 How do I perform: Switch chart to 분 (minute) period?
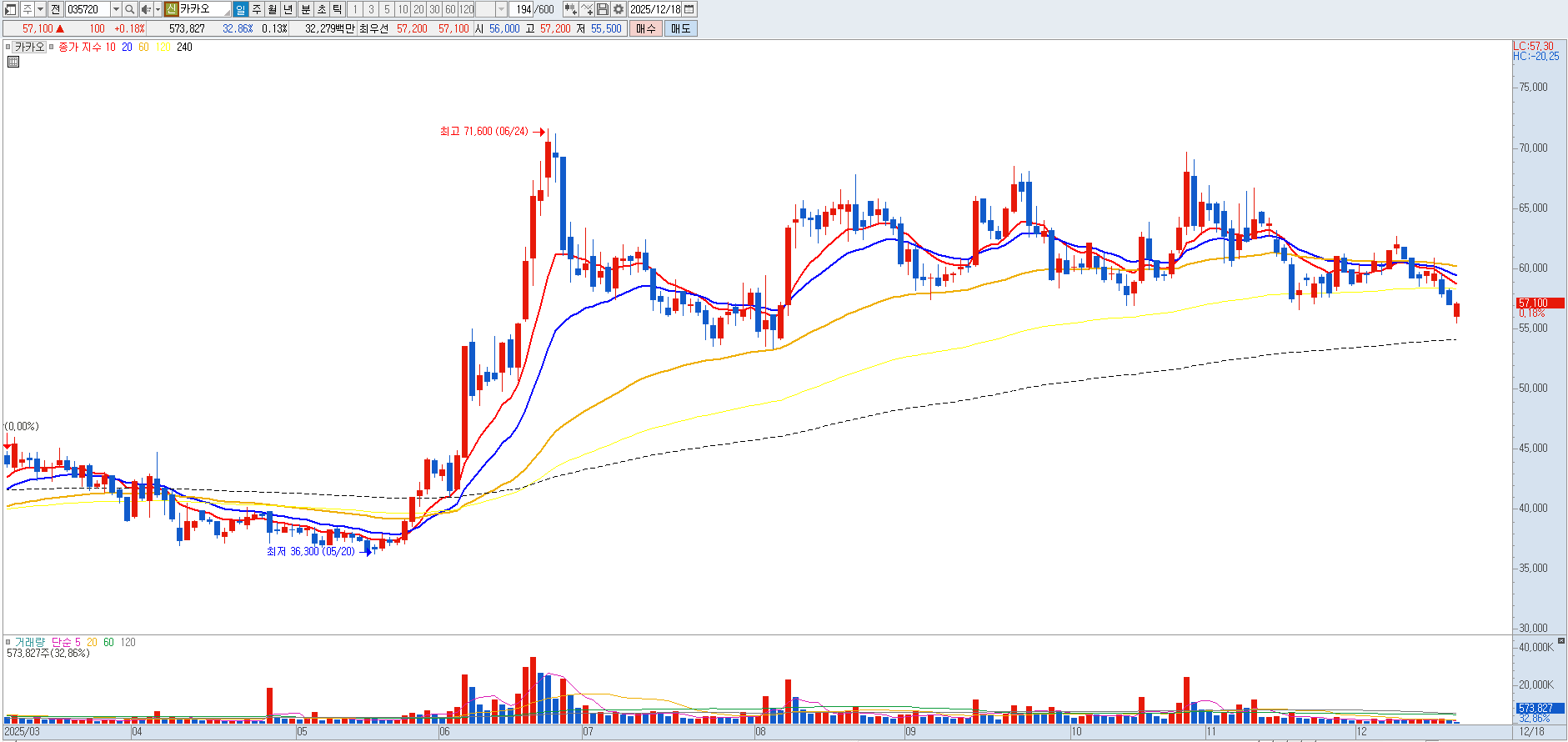(305, 9)
